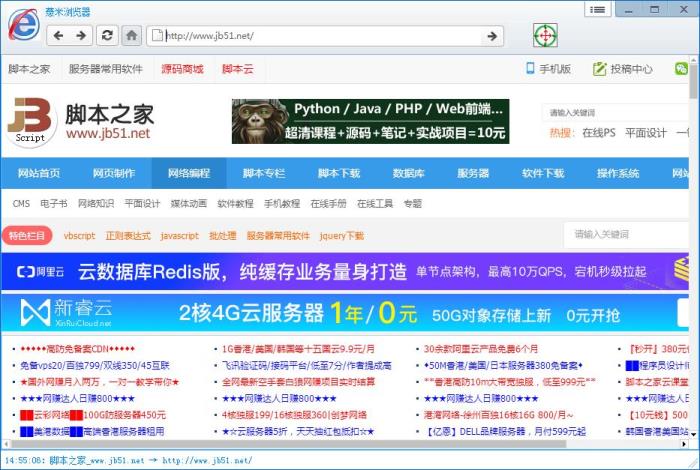Click the address bar URL field
The image size is (700, 470).
click(324, 36)
